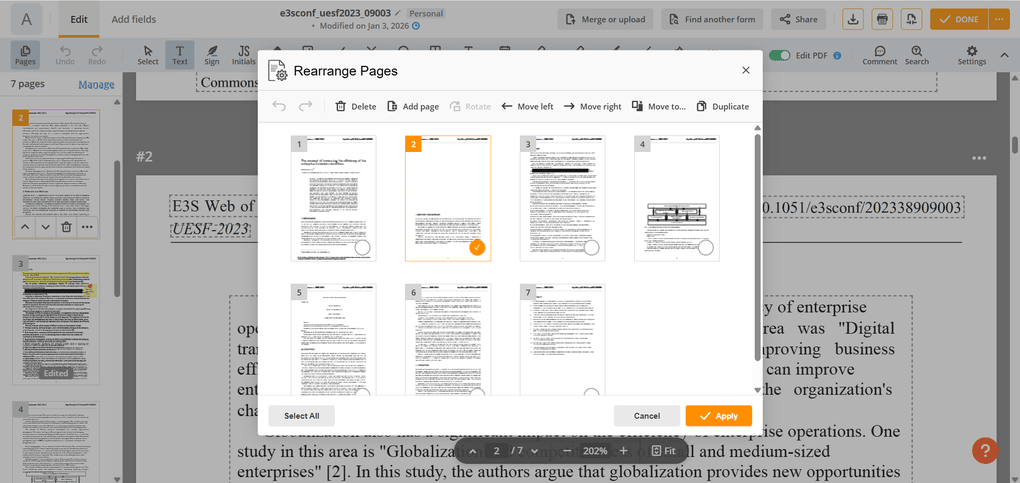Click the dialog's redo arrow
Viewport: 1020px width, 483px height.
pos(305,106)
